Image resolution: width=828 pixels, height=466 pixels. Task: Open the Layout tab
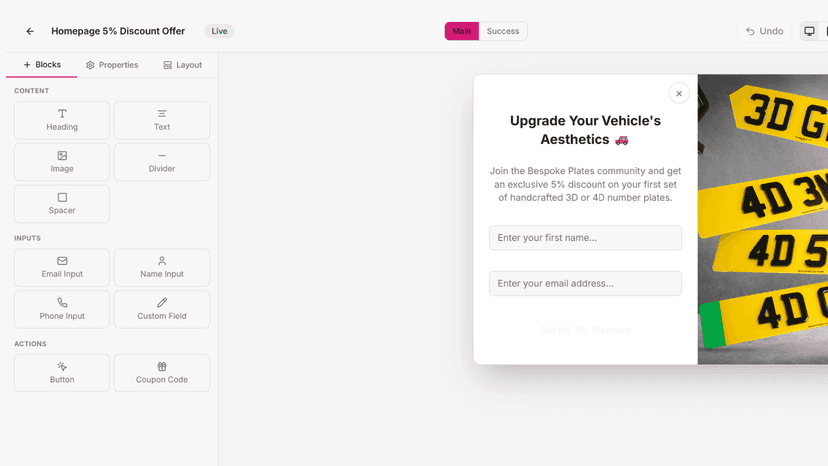point(183,65)
